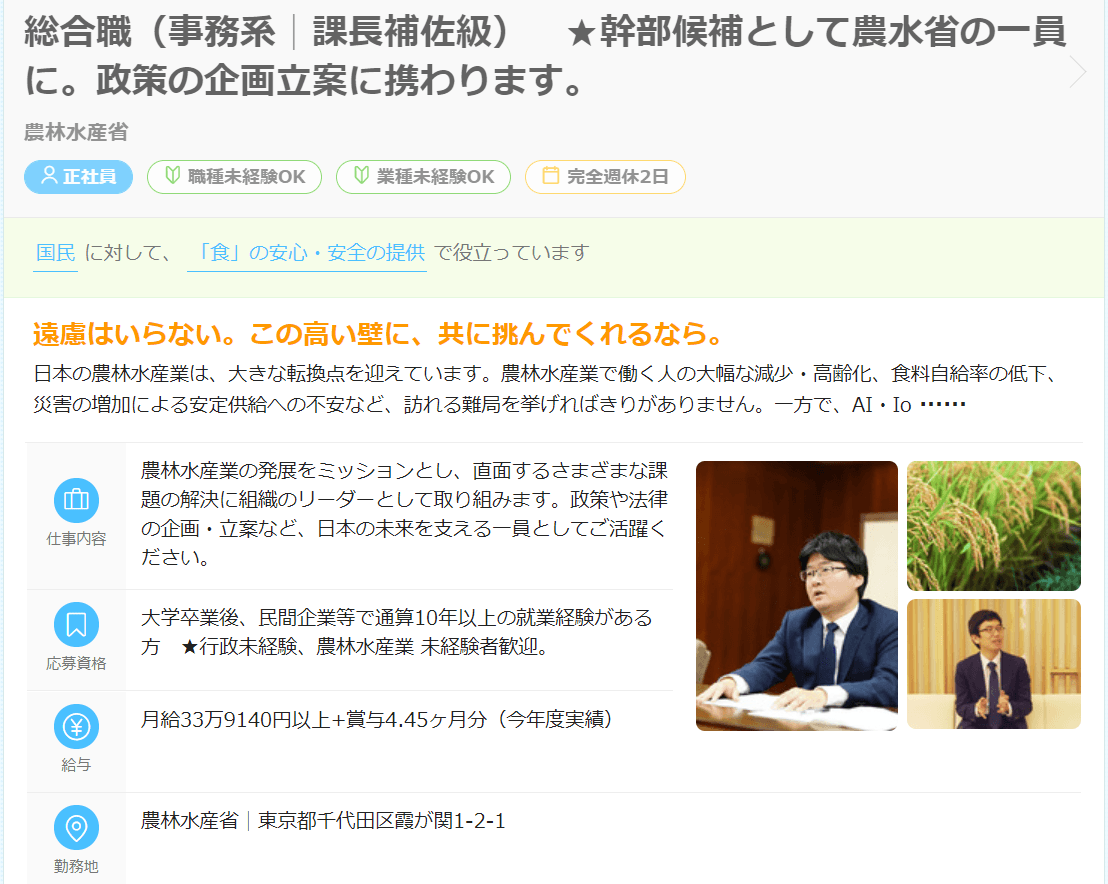Click the yen 給与 icon
The width and height of the screenshot is (1108, 884).
point(76,726)
